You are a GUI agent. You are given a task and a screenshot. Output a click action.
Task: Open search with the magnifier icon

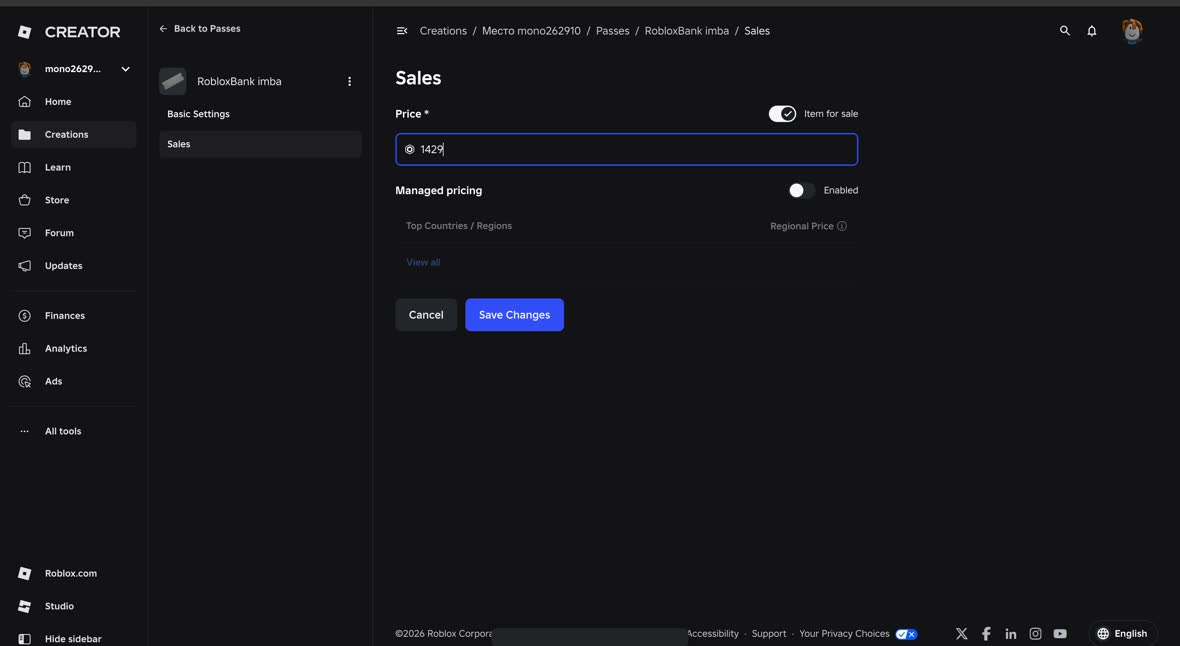click(1064, 31)
